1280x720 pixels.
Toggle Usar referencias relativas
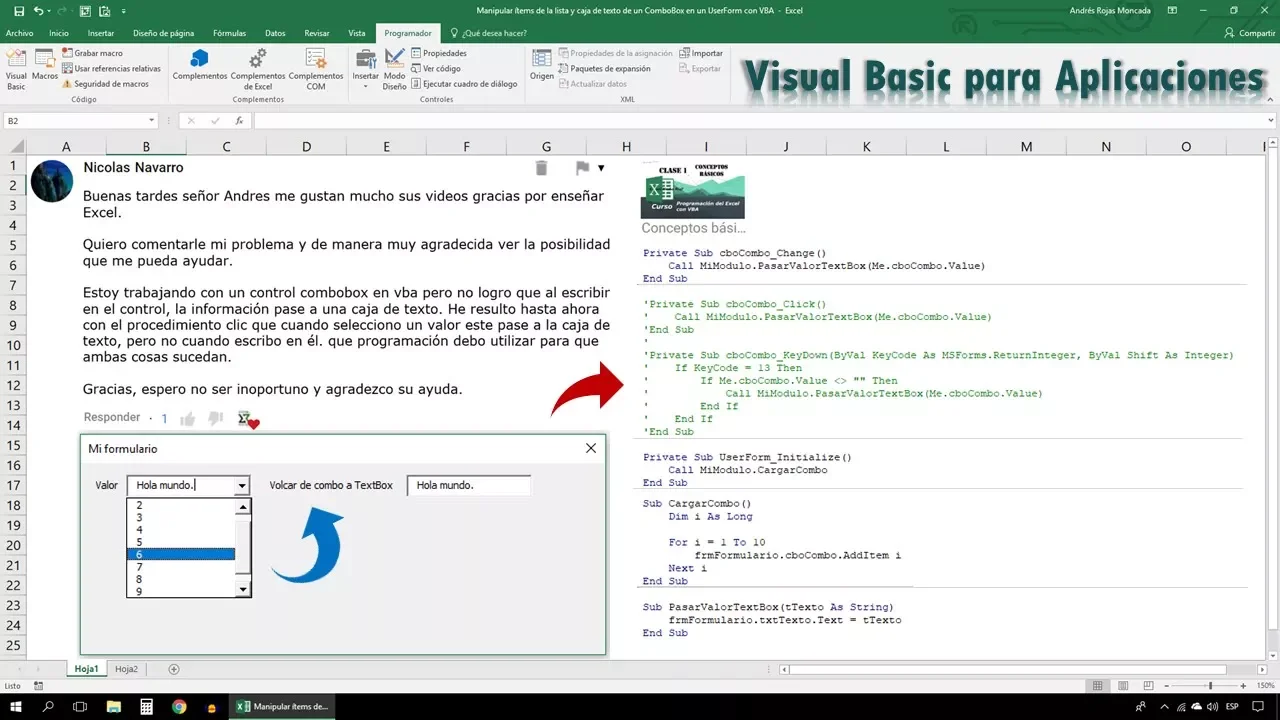click(x=111, y=69)
